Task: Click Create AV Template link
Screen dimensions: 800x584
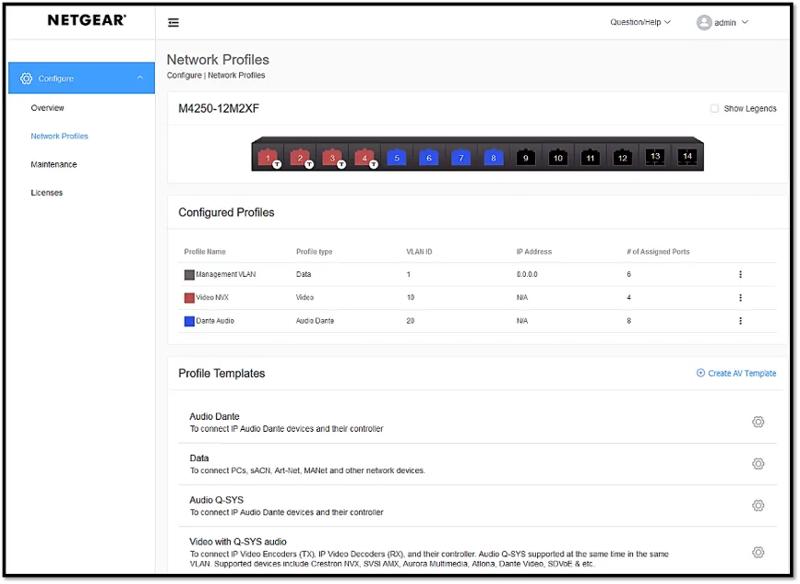Action: click(736, 373)
